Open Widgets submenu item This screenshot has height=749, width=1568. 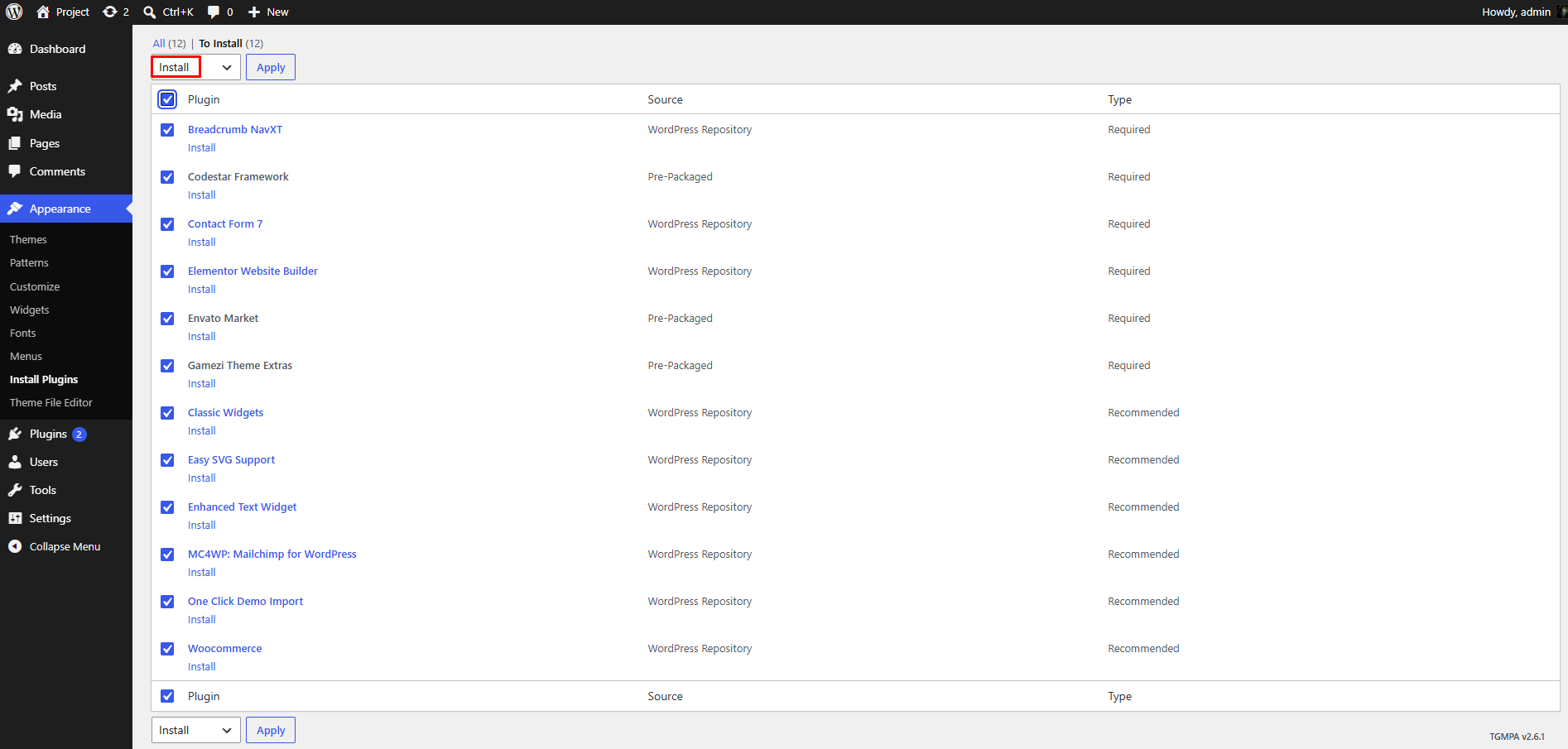(x=30, y=310)
